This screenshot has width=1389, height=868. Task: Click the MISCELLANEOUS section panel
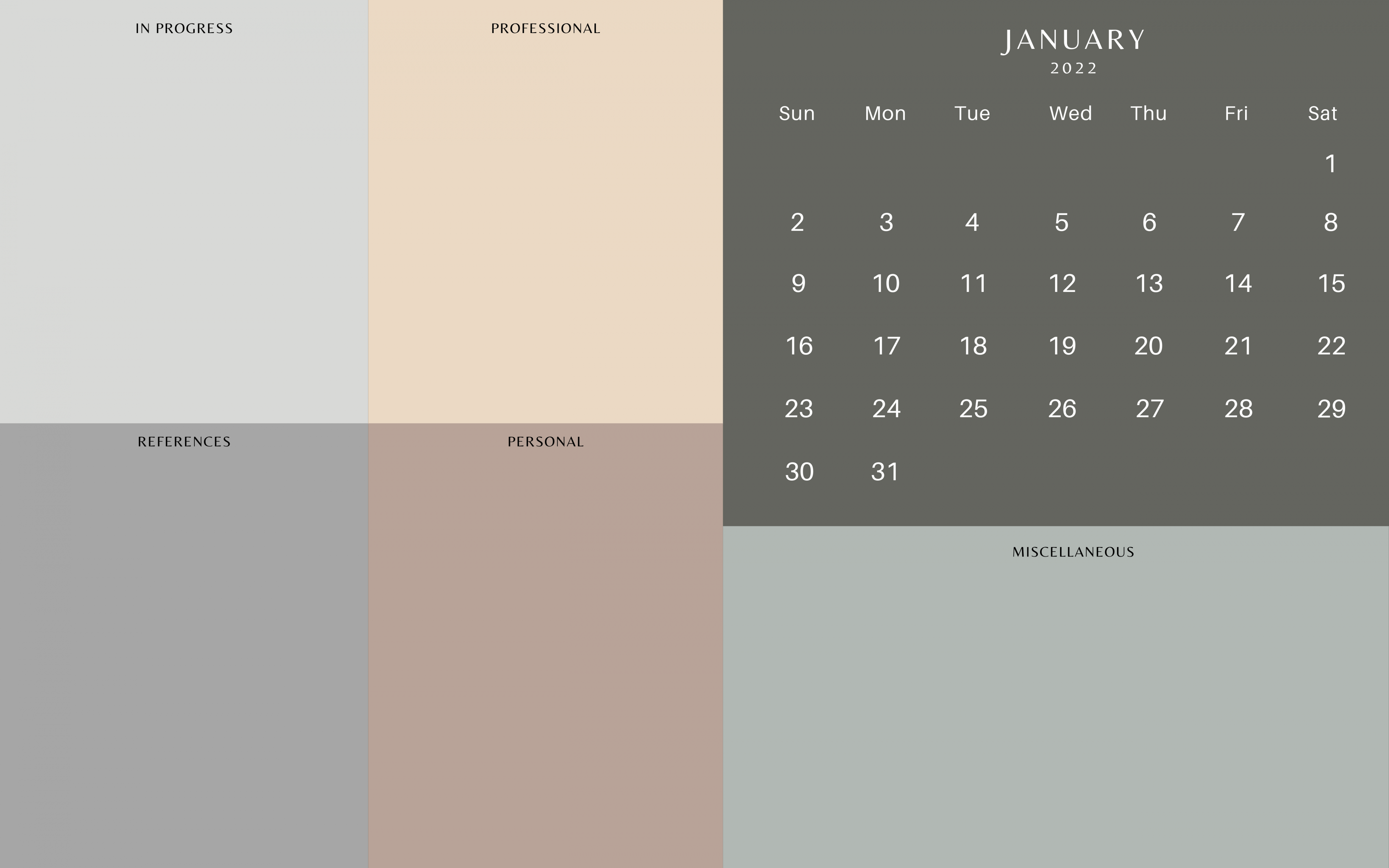point(1058,697)
